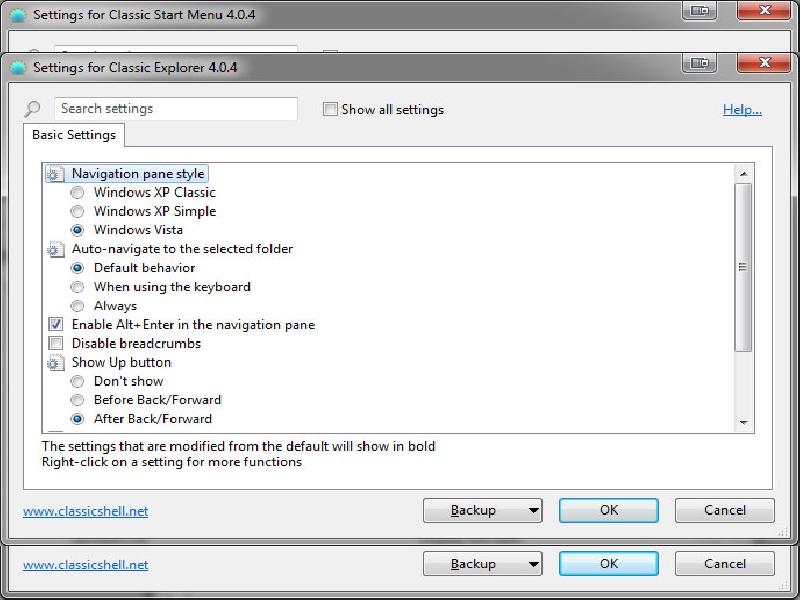Select the Navigation pane style heading
The width and height of the screenshot is (800, 600).
pos(138,174)
